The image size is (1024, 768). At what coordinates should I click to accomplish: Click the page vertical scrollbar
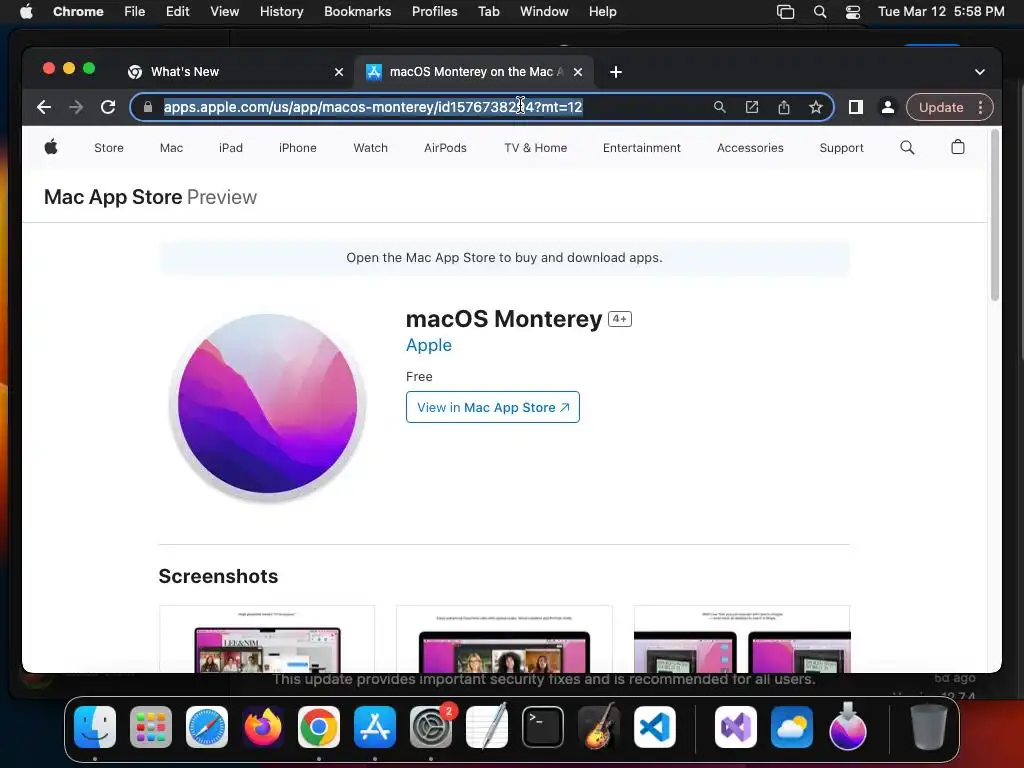tap(995, 216)
